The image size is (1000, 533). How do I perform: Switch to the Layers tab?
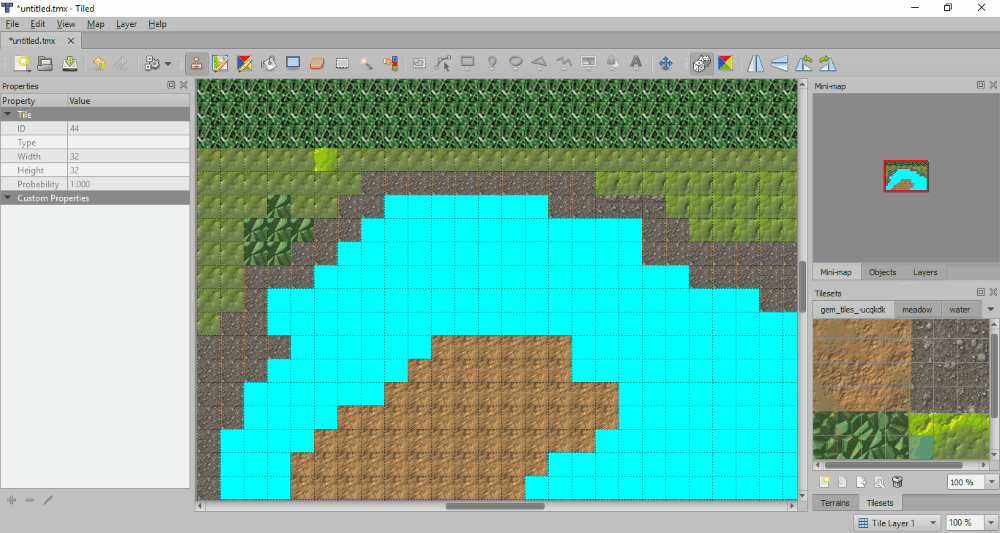click(925, 272)
